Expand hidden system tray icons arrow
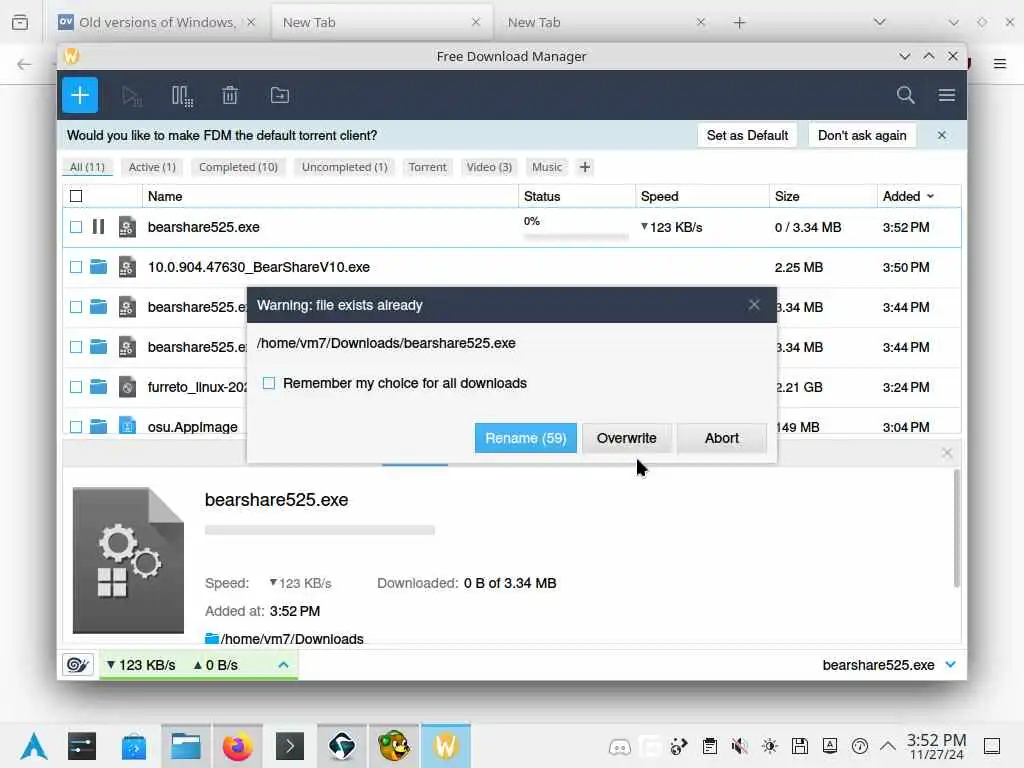This screenshot has width=1024, height=768. click(888, 746)
